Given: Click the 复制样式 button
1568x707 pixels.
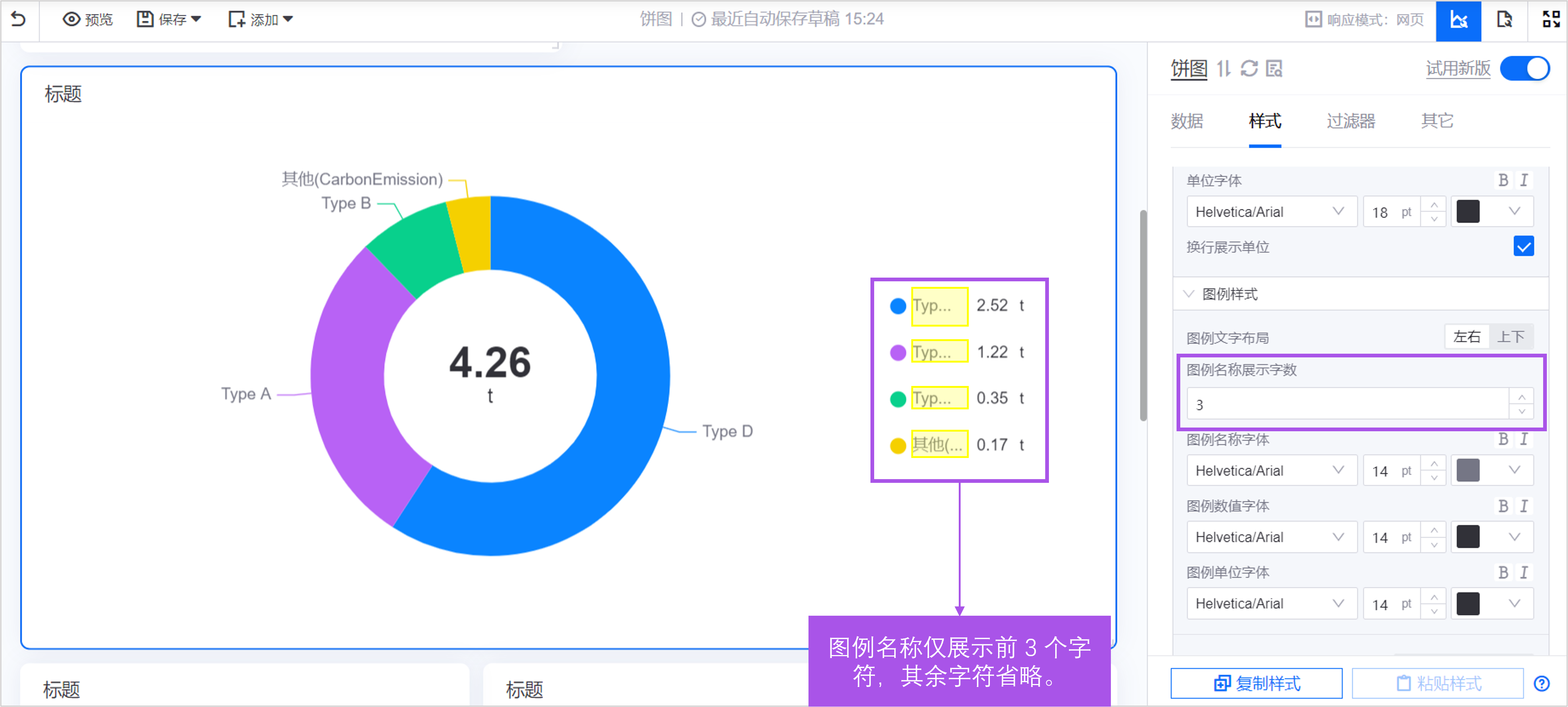Looking at the screenshot, I should pos(1256,683).
